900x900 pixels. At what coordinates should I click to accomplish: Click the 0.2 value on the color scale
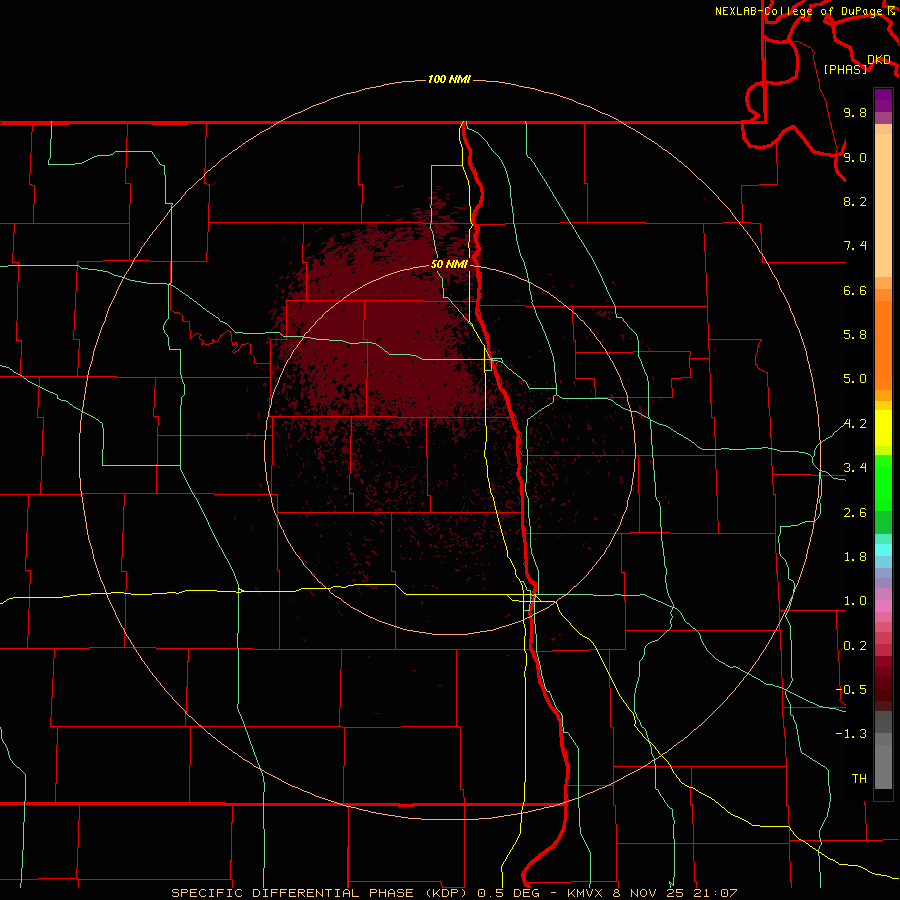click(x=855, y=646)
